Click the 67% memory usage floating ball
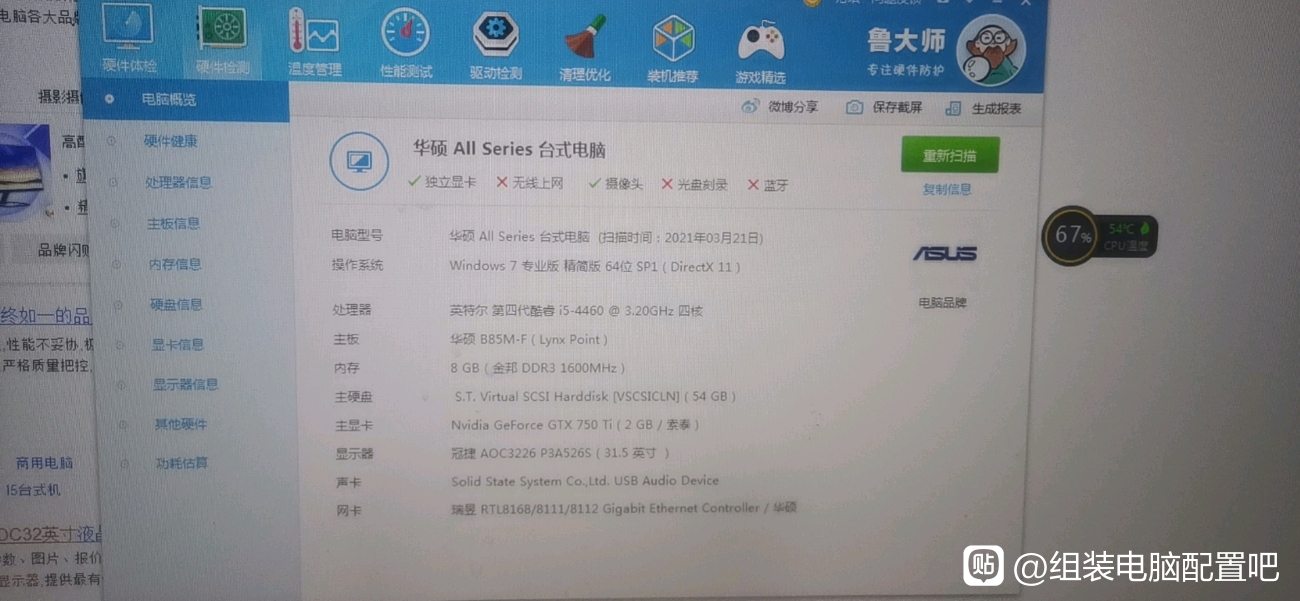The image size is (1300, 601). point(1070,236)
